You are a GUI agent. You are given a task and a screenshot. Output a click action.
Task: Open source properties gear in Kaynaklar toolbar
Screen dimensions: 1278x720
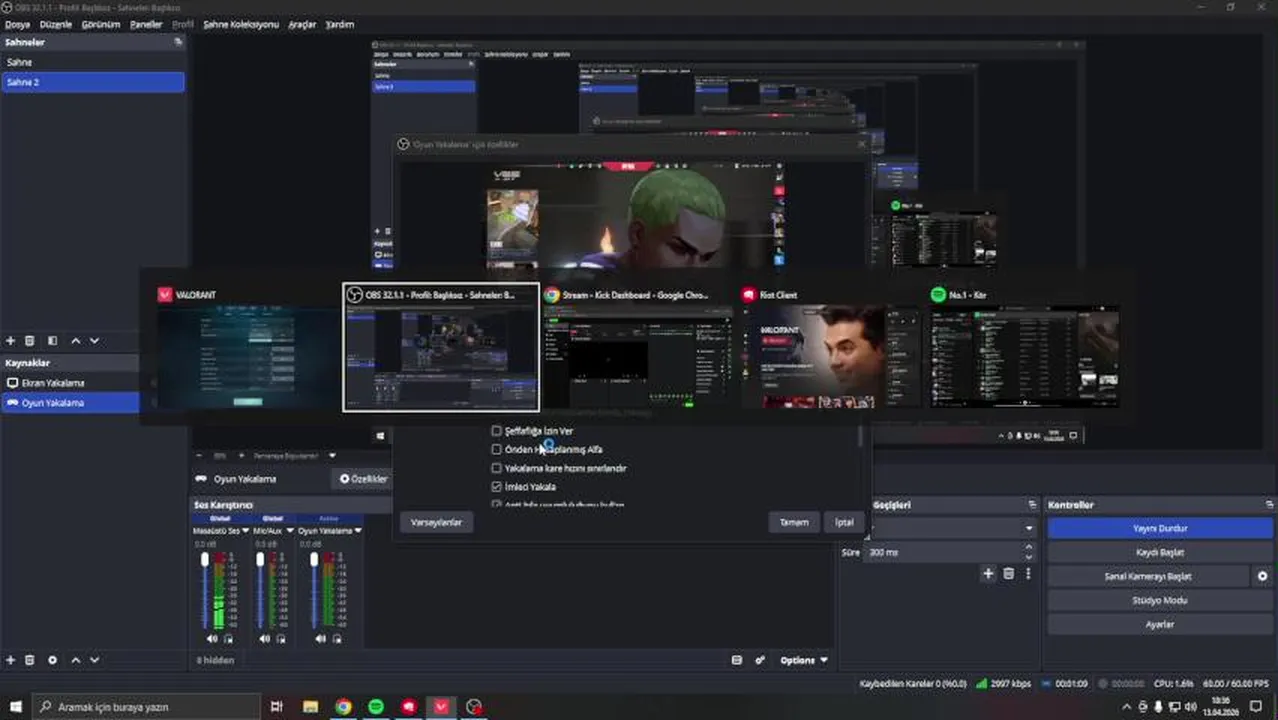coord(53,660)
